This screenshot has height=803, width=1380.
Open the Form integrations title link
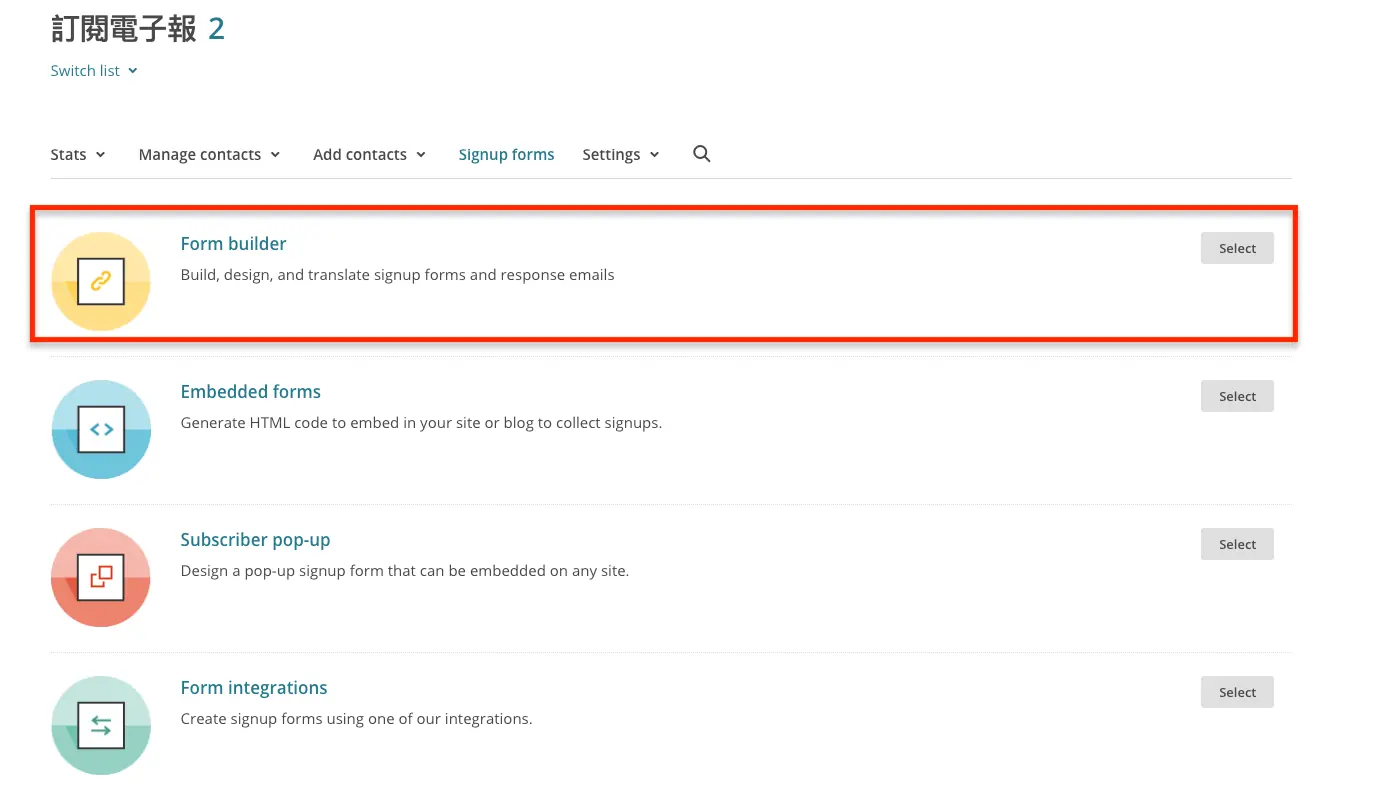pyautogui.click(x=254, y=688)
